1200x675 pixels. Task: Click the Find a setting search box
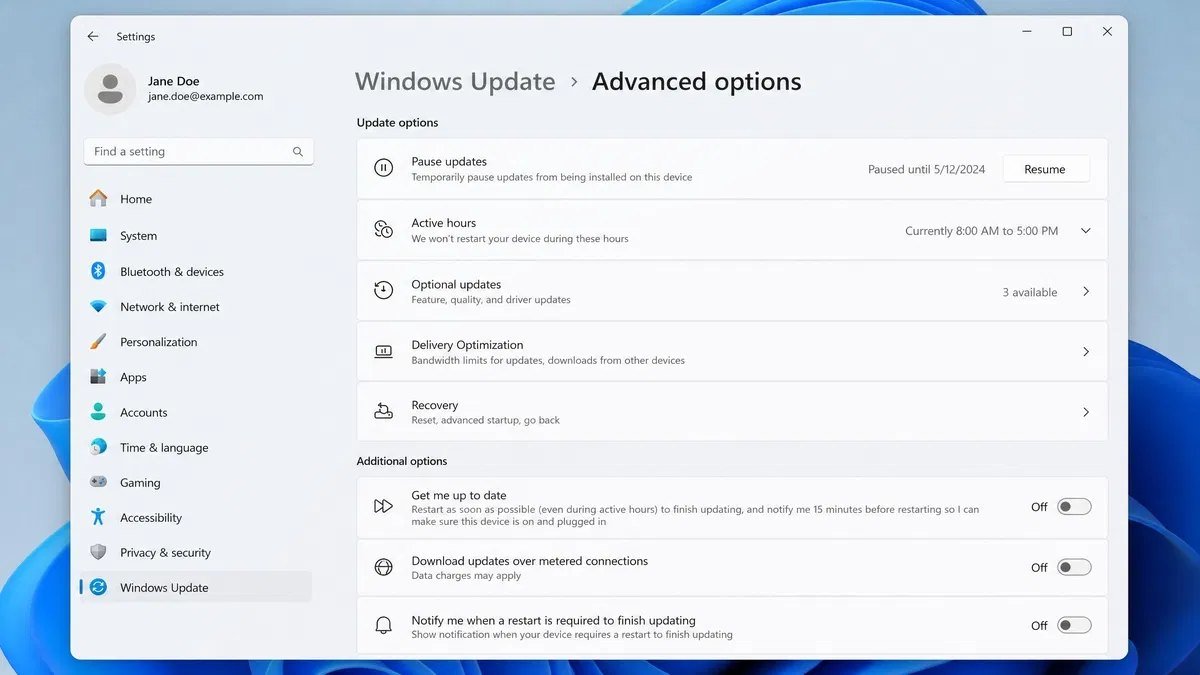199,152
